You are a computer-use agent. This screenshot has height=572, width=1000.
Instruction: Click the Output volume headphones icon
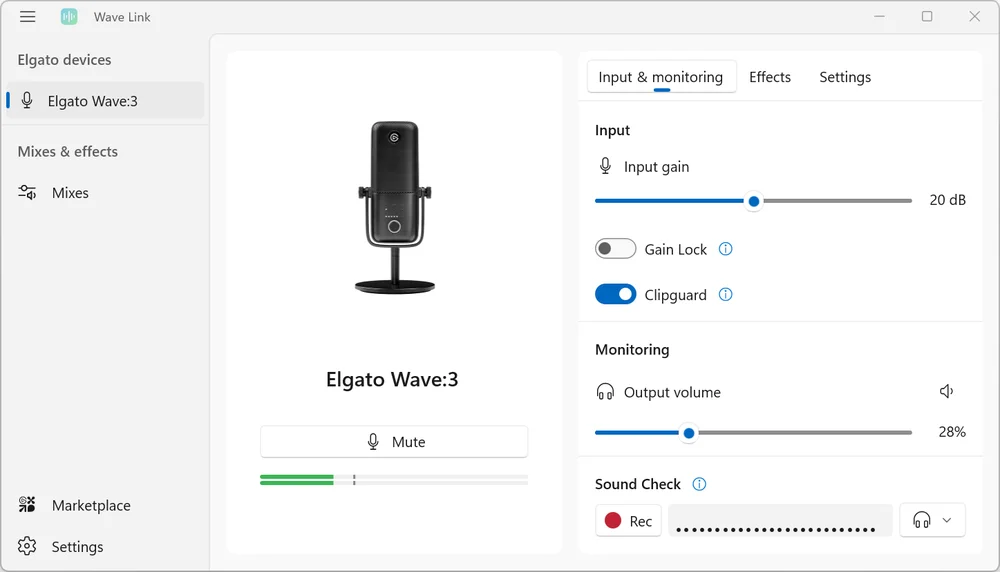[605, 392]
